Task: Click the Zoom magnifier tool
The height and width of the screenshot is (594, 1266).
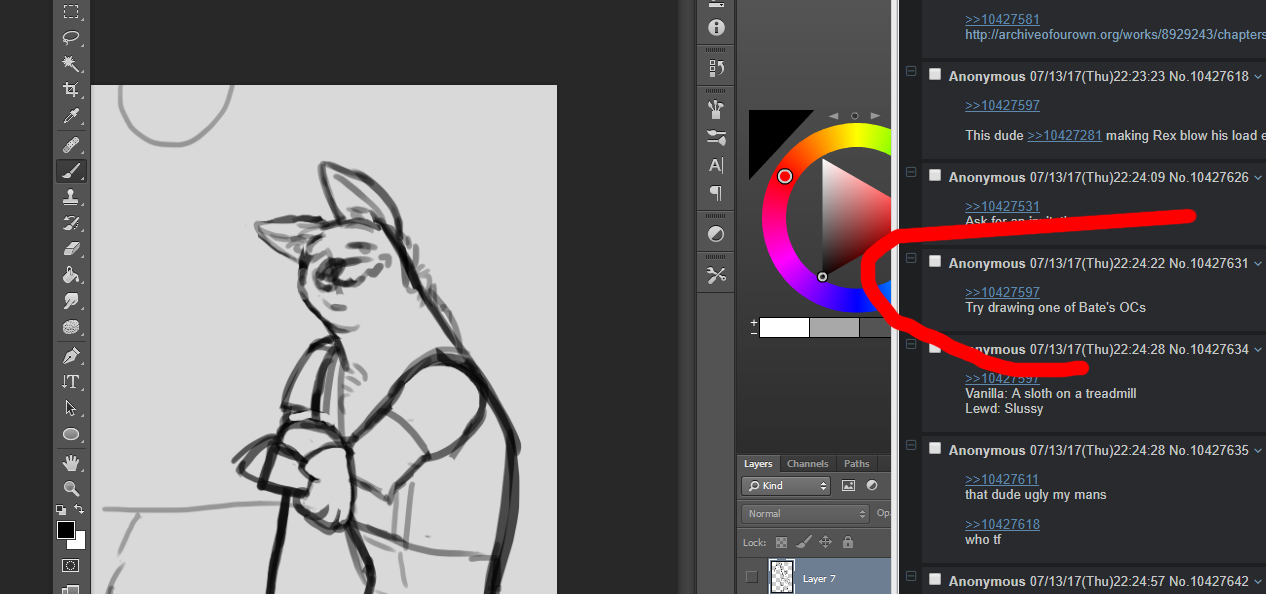Action: tap(71, 488)
